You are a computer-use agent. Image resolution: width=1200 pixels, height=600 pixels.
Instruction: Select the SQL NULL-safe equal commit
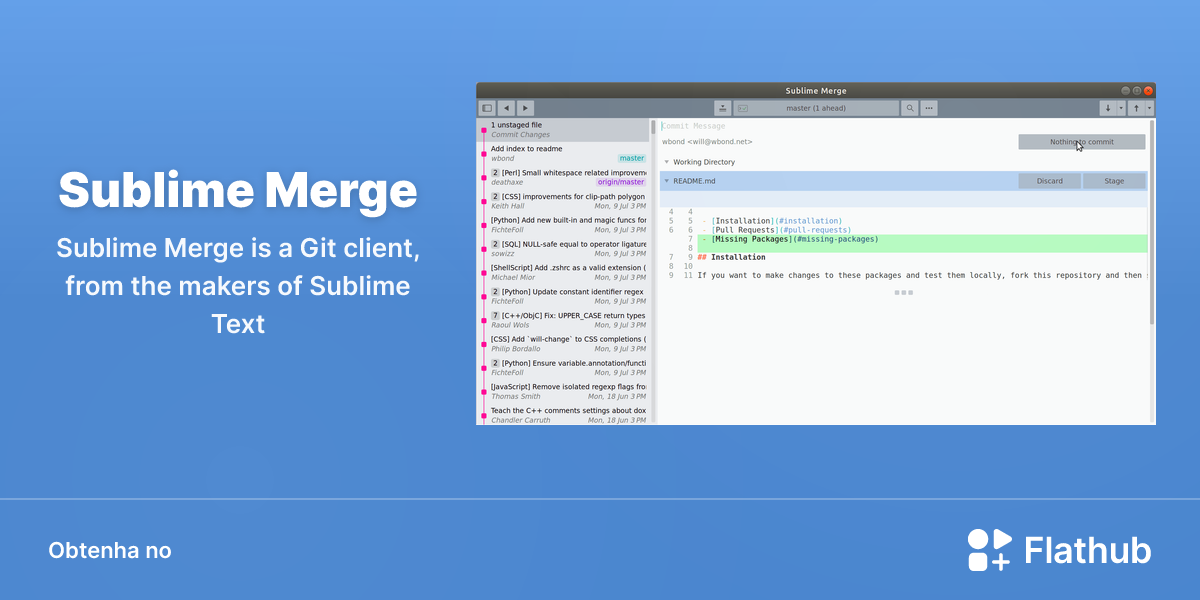coord(564,249)
